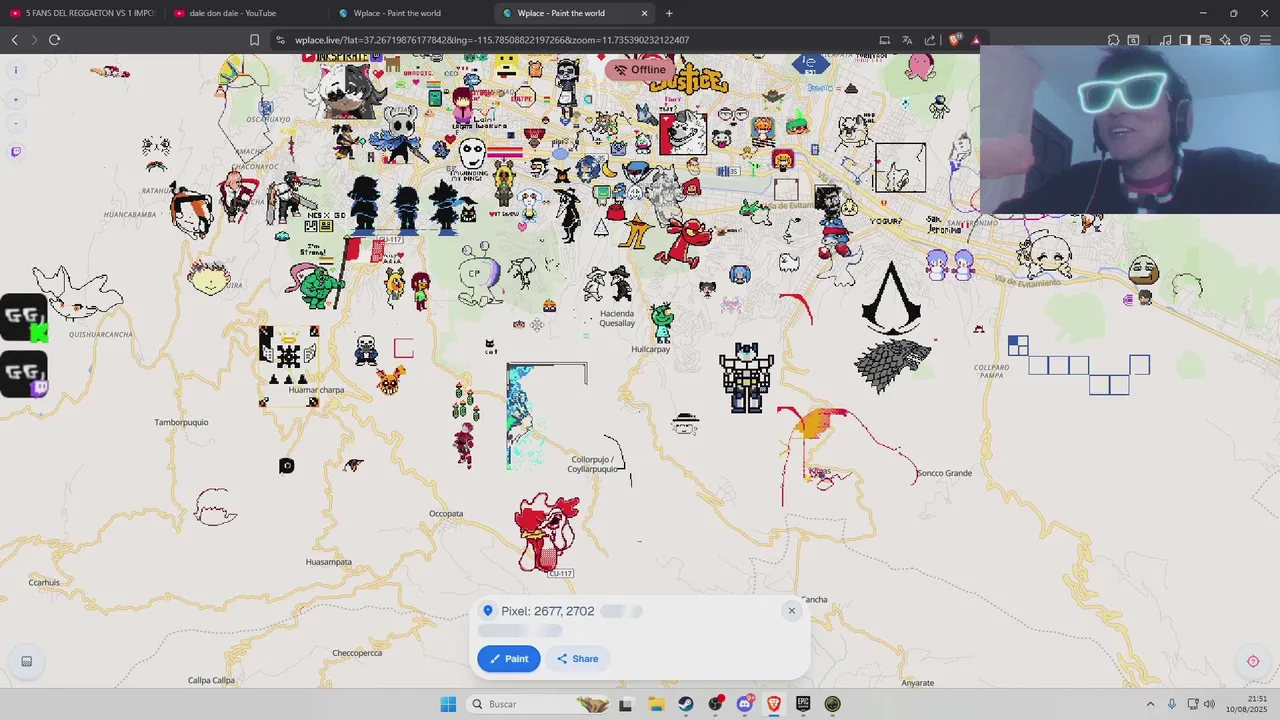Open the Leo AI sparkle icon
The width and height of the screenshot is (1280, 720).
pyautogui.click(x=1225, y=40)
